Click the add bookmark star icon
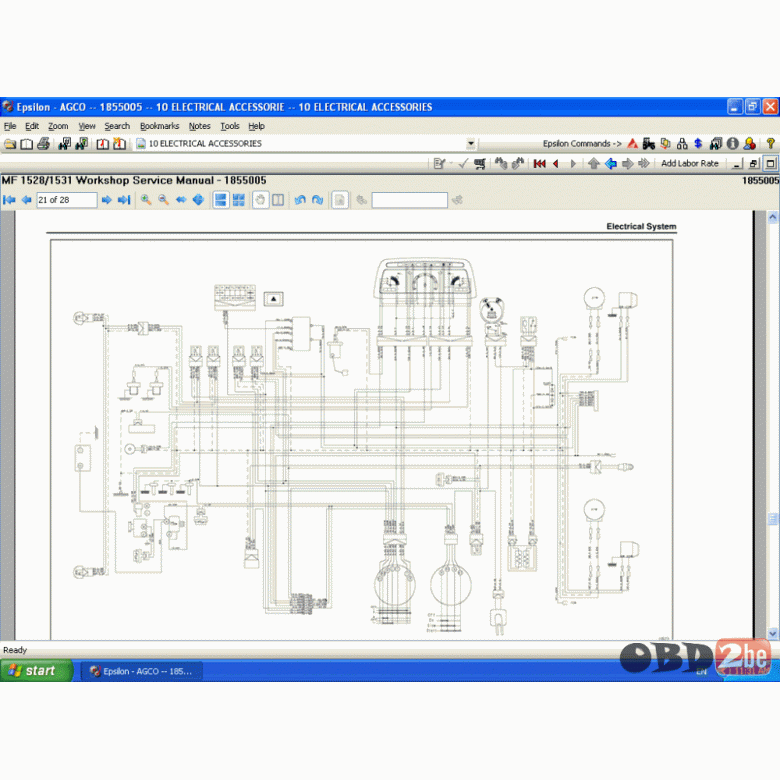 (x=119, y=144)
